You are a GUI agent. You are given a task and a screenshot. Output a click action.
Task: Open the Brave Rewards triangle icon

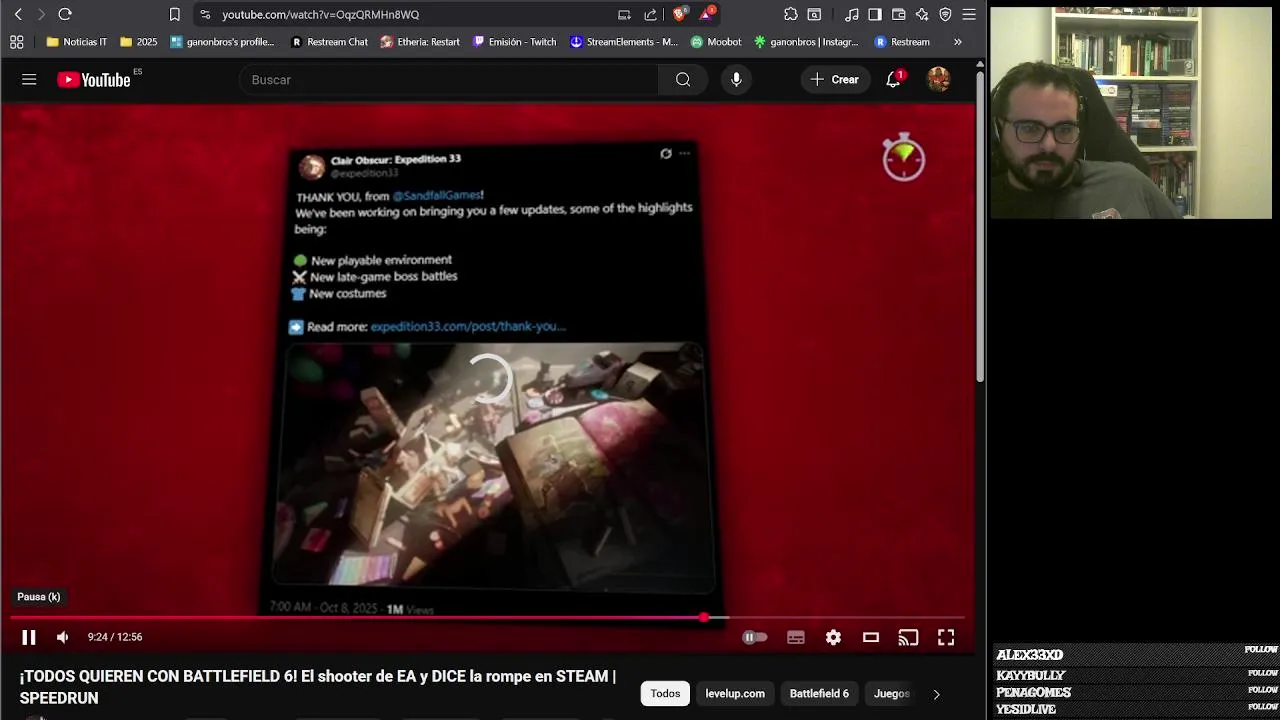click(x=706, y=14)
